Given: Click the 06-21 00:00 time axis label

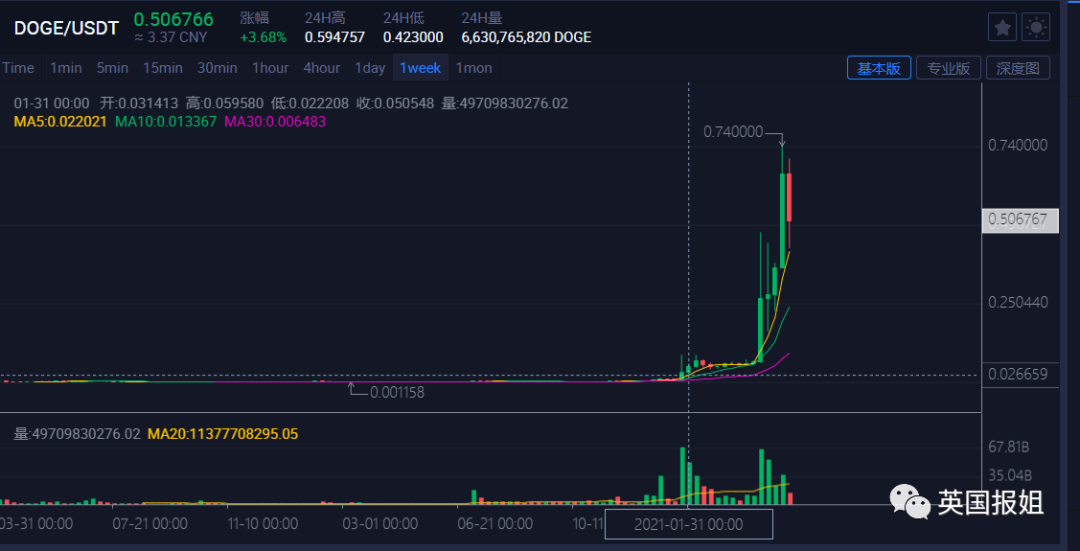Looking at the screenshot, I should (495, 523).
